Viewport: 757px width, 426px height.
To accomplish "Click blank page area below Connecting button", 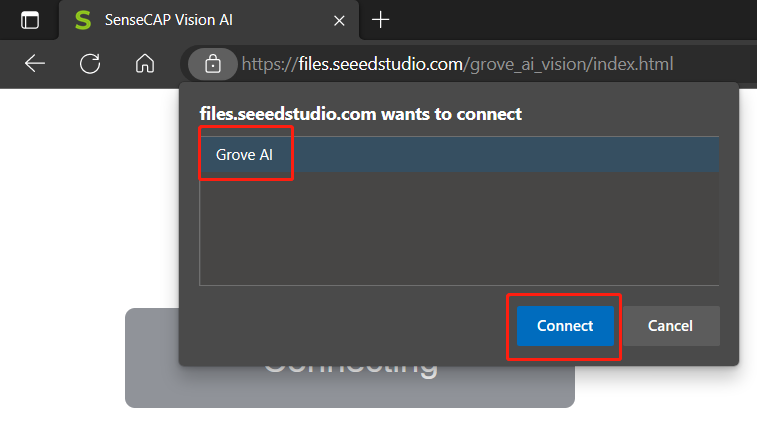I will coord(350,417).
